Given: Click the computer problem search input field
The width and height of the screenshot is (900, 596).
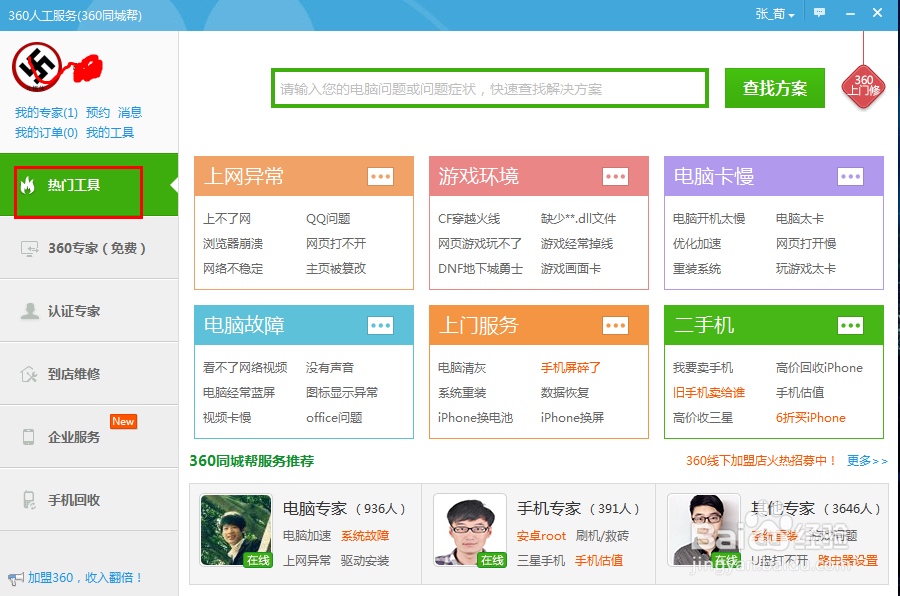Looking at the screenshot, I should [490, 87].
